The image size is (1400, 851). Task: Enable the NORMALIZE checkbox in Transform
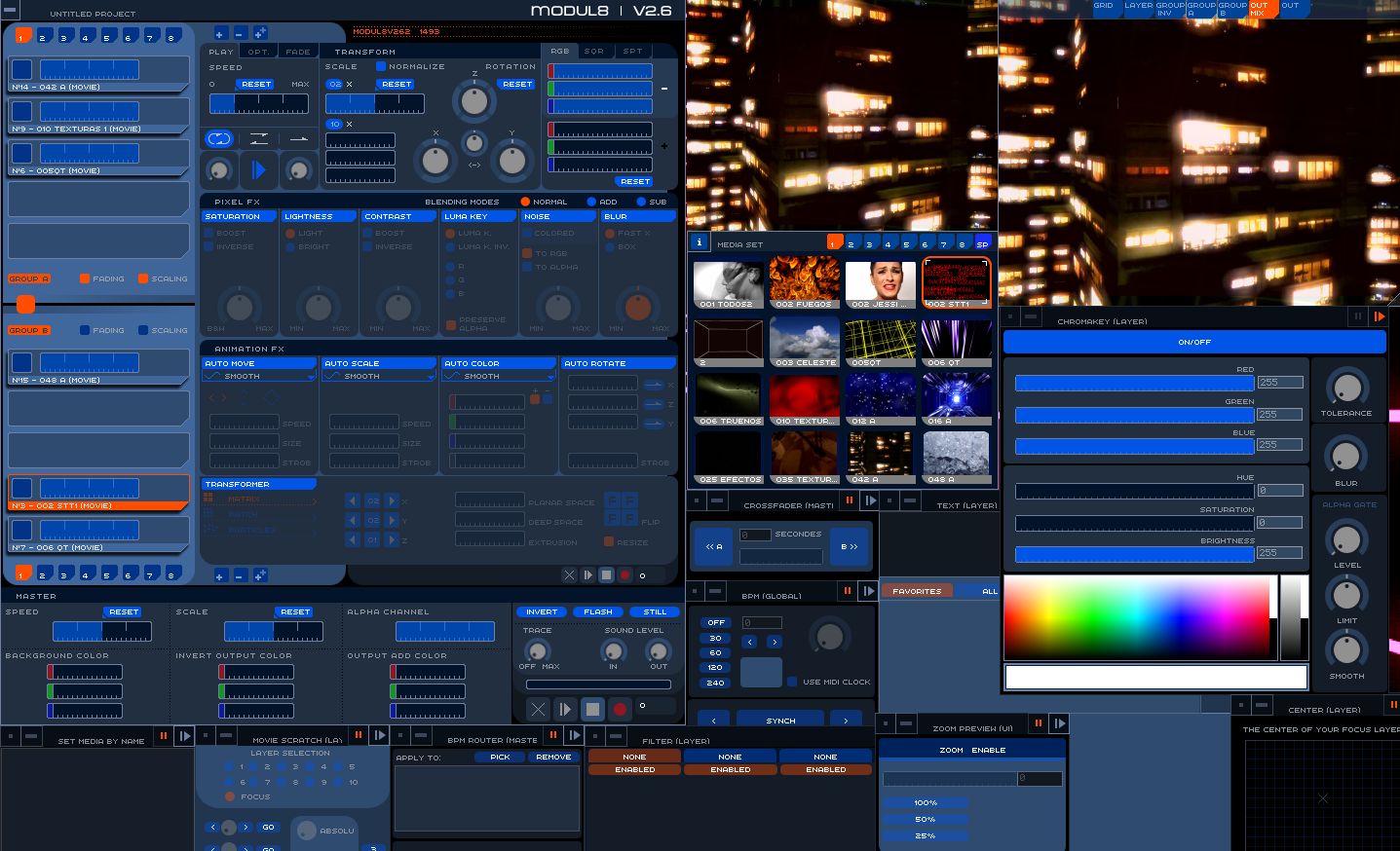[x=379, y=66]
